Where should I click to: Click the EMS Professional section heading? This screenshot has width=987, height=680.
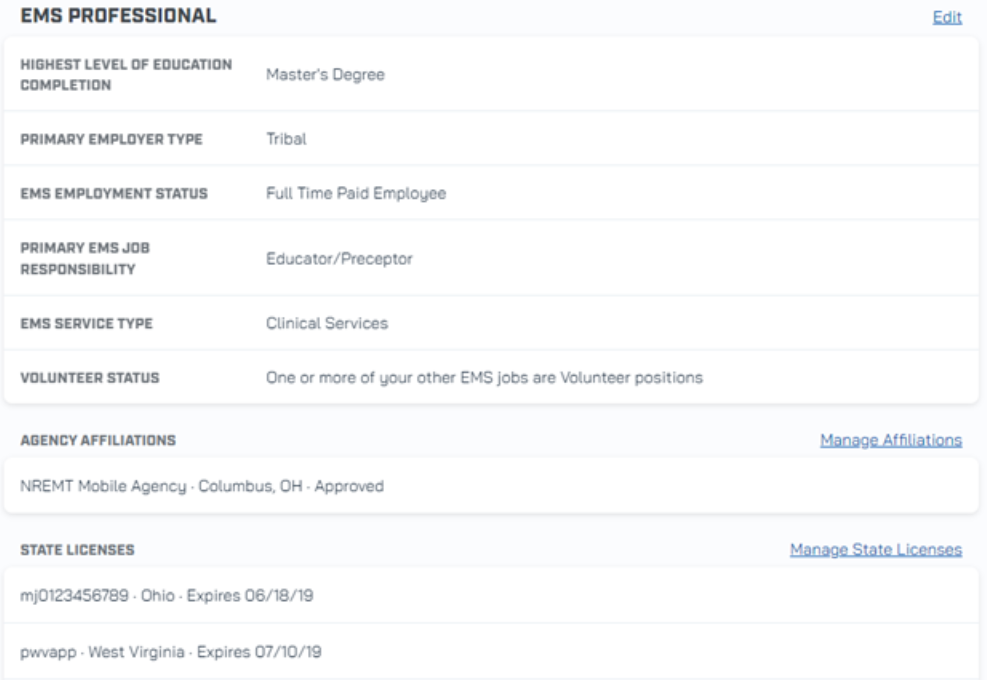pyautogui.click(x=118, y=16)
